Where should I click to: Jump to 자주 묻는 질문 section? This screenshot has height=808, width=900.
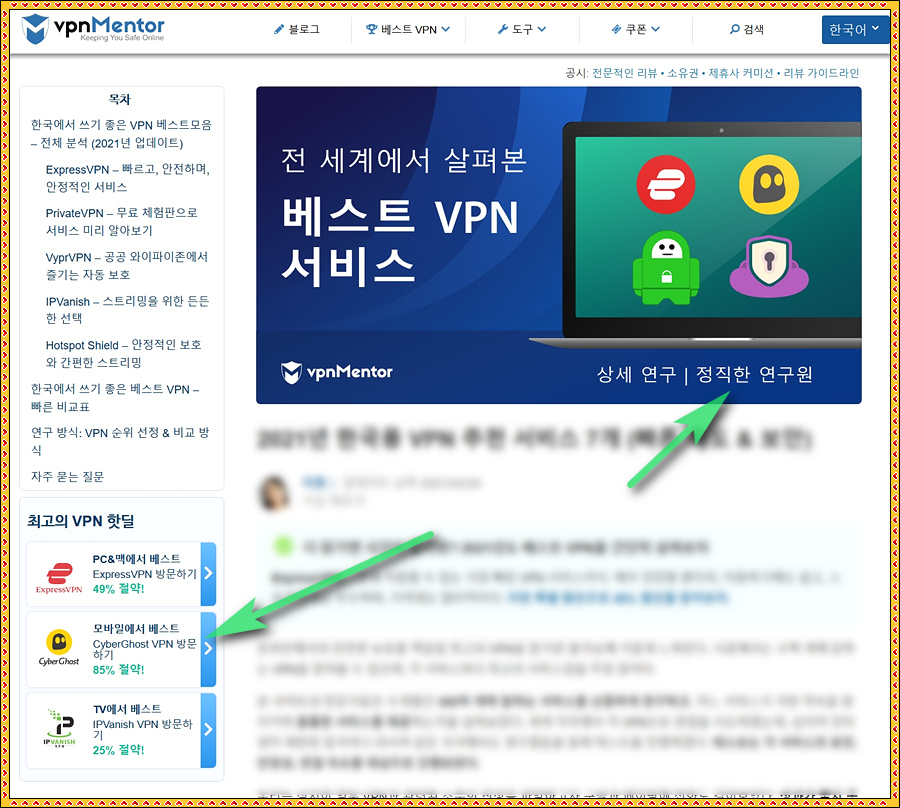pos(67,476)
